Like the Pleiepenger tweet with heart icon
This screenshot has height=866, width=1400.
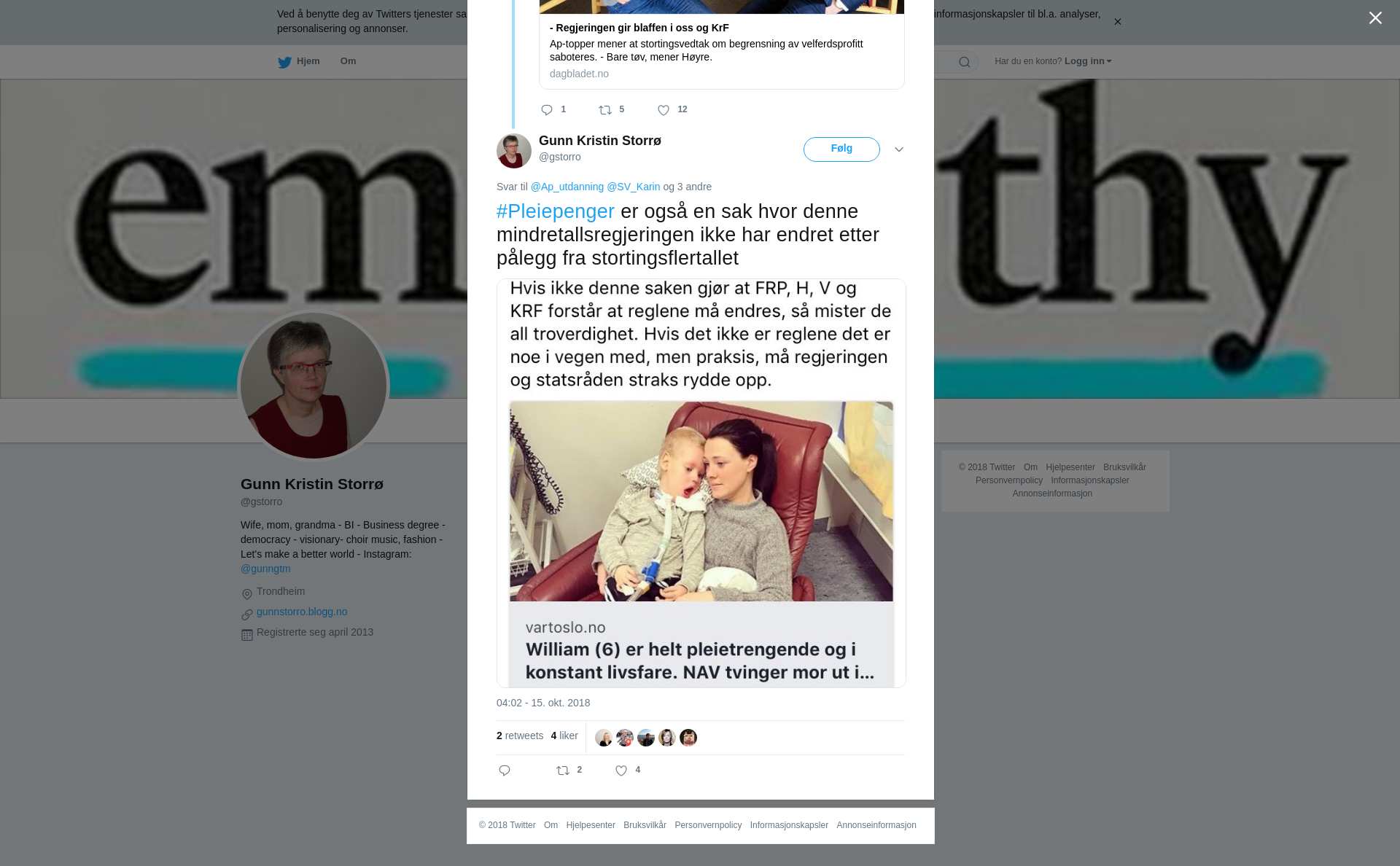pyautogui.click(x=621, y=771)
